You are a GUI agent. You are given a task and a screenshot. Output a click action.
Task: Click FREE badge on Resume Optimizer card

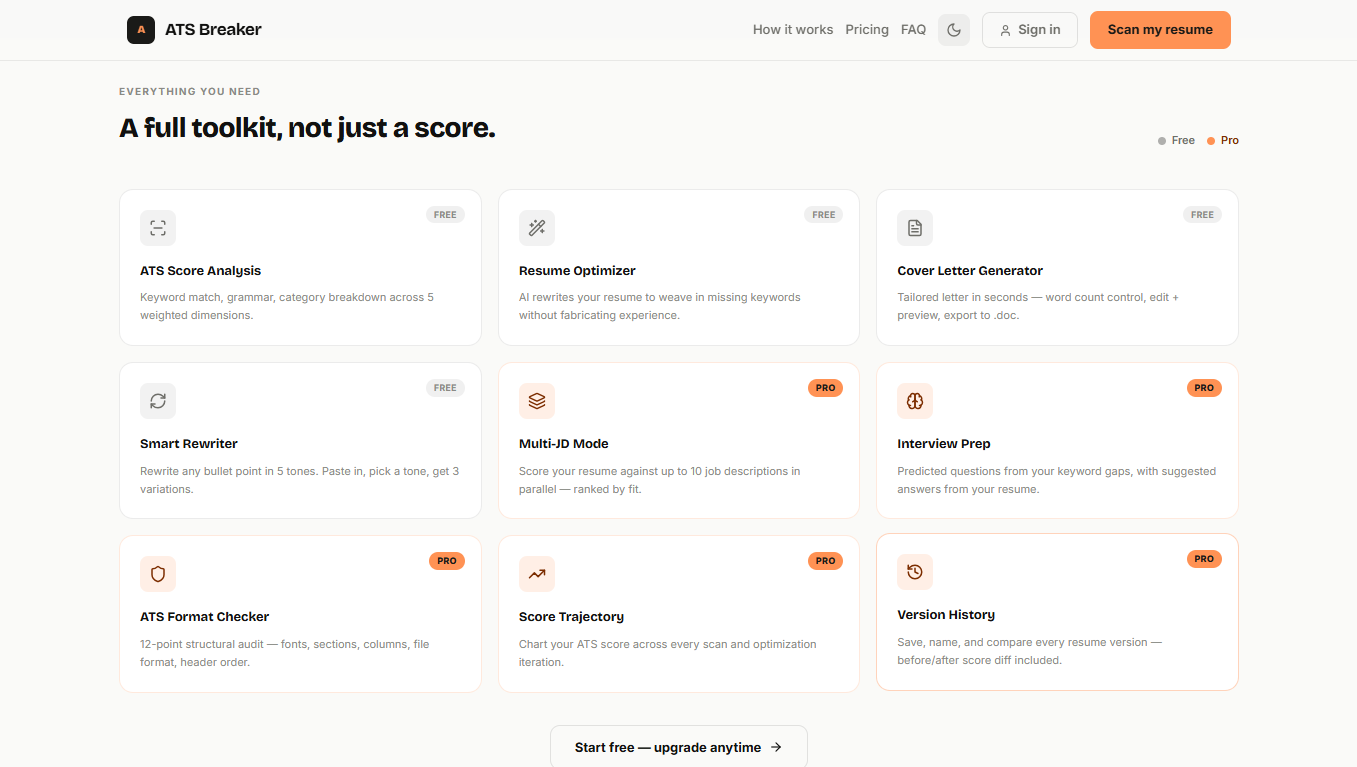coord(824,215)
